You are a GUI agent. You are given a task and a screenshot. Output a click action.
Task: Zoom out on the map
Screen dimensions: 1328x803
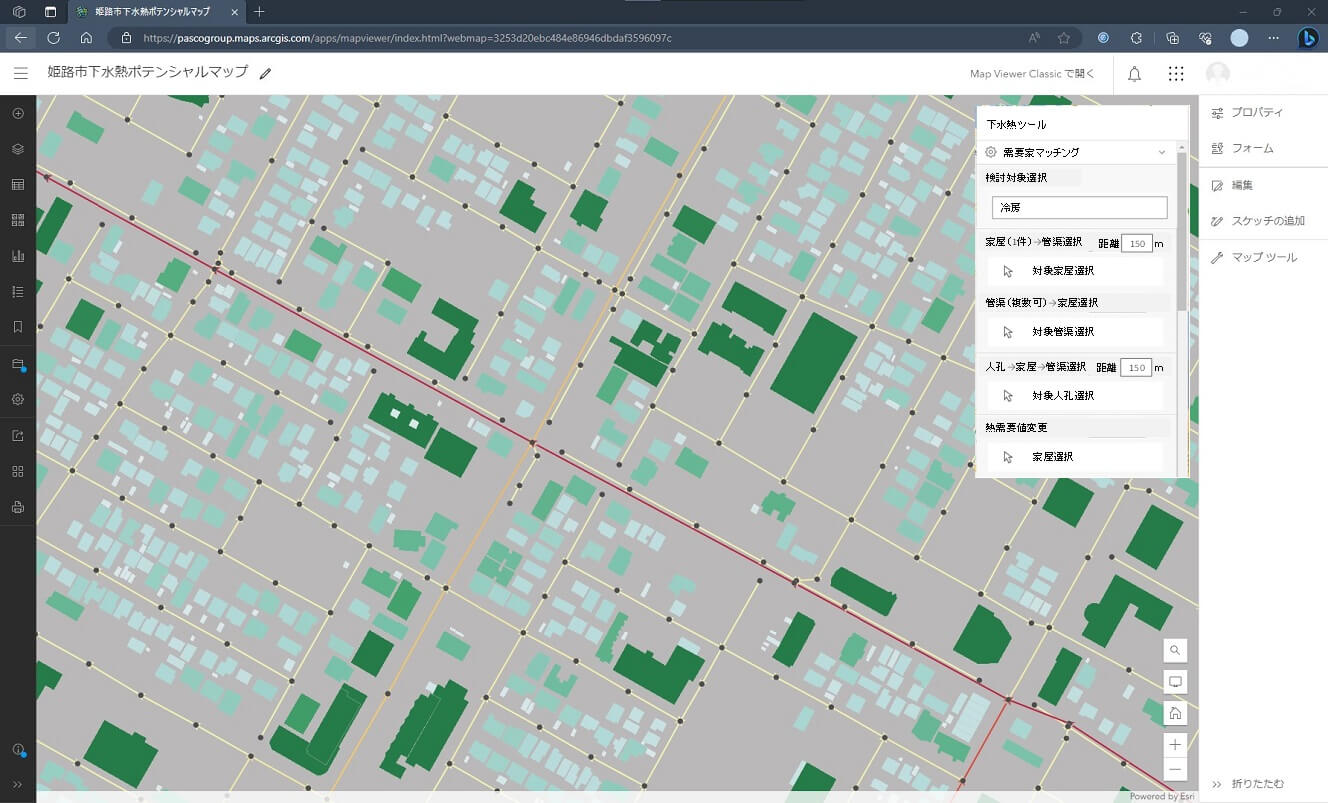point(1175,769)
